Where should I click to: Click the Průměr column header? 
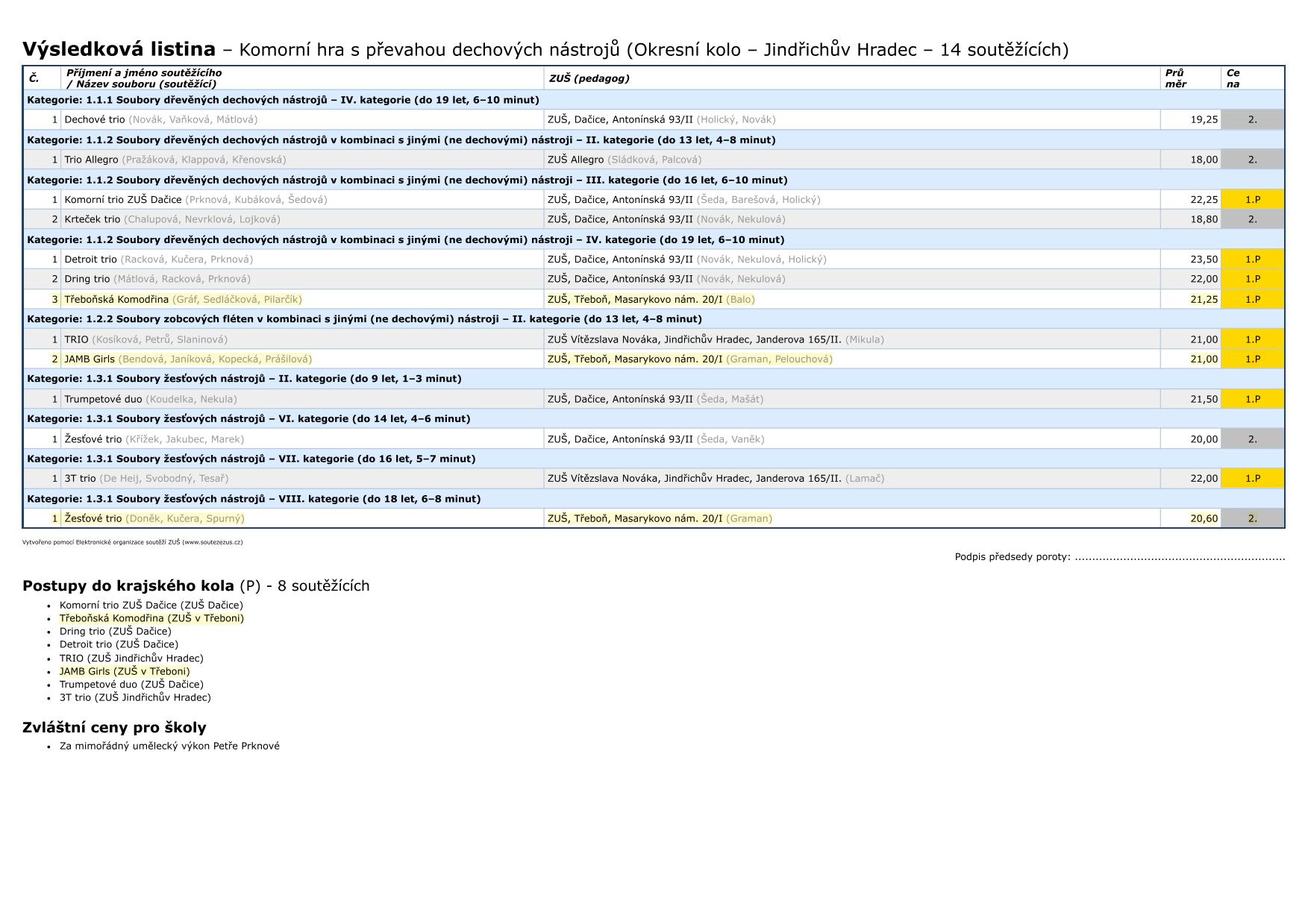pyautogui.click(x=1175, y=78)
